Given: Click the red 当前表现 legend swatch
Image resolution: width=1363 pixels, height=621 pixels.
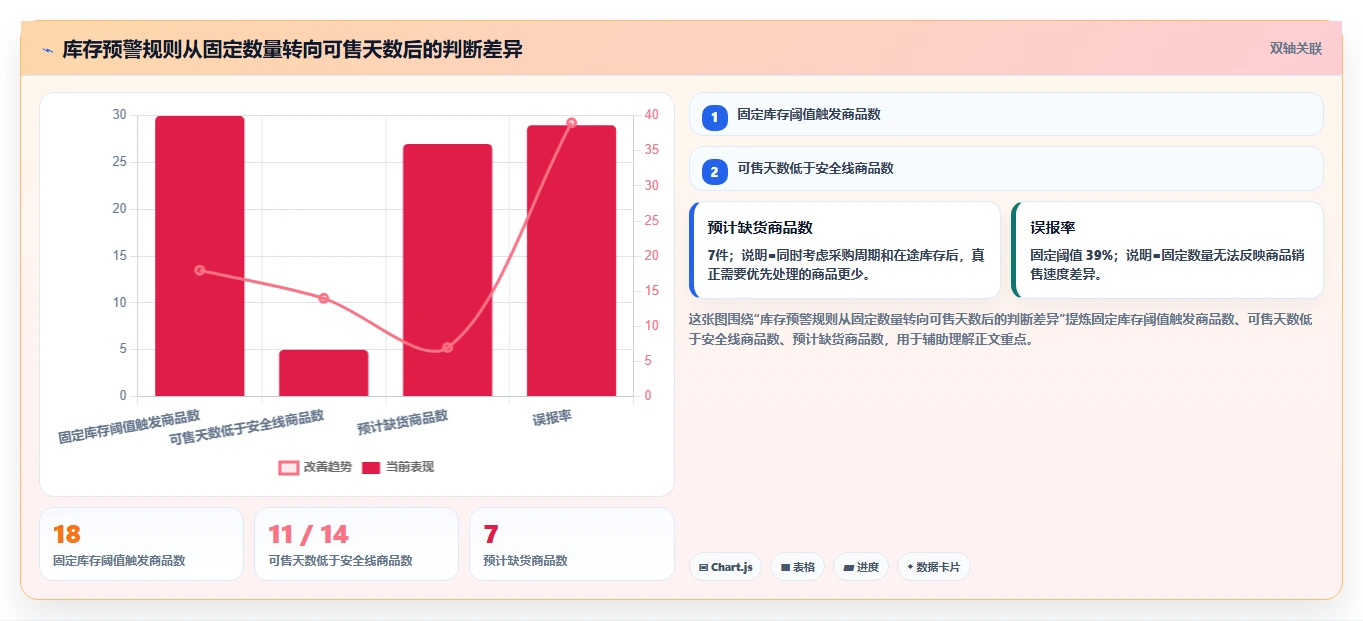Looking at the screenshot, I should 371,467.
